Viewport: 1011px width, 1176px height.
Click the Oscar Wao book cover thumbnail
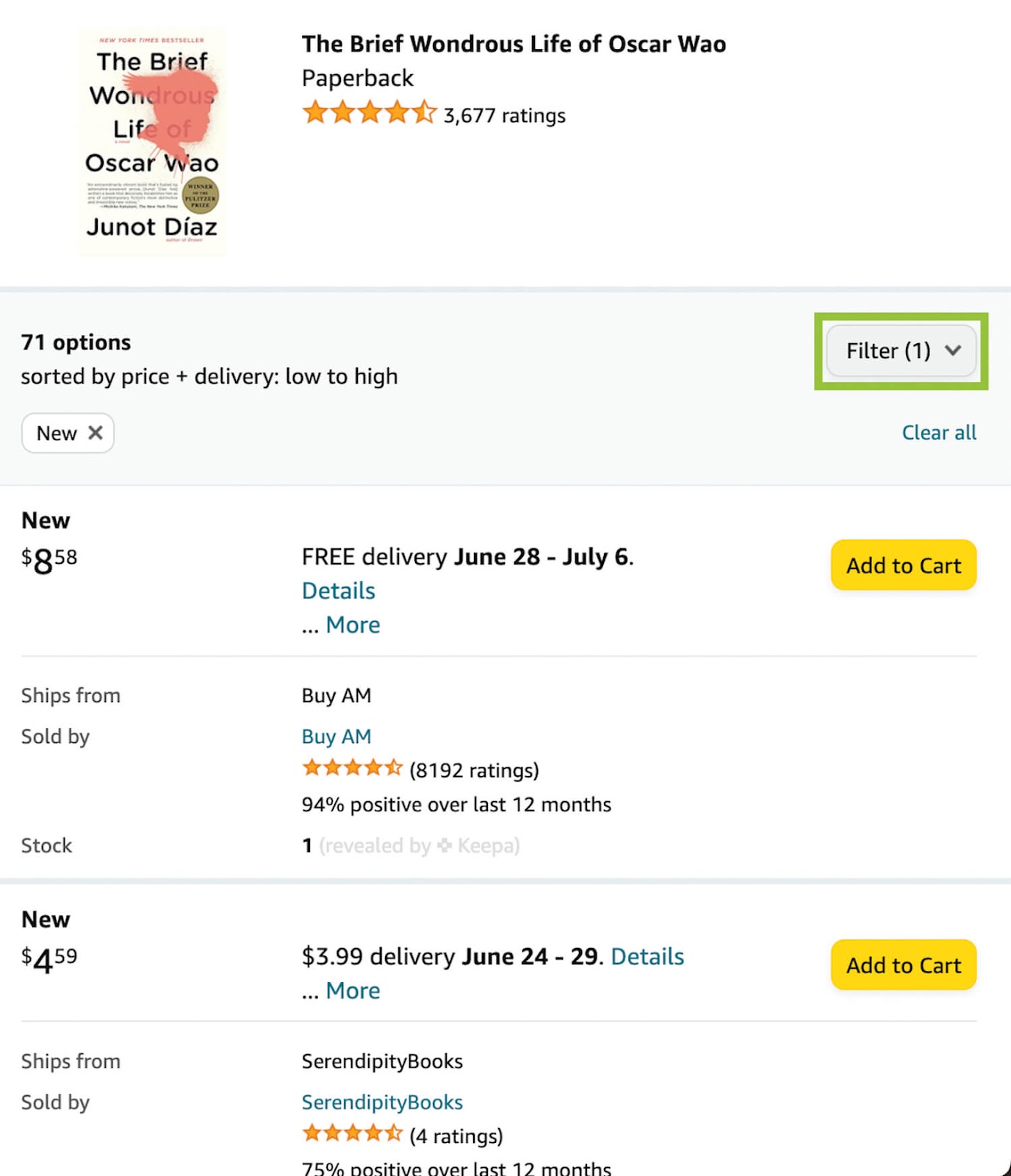(x=152, y=143)
